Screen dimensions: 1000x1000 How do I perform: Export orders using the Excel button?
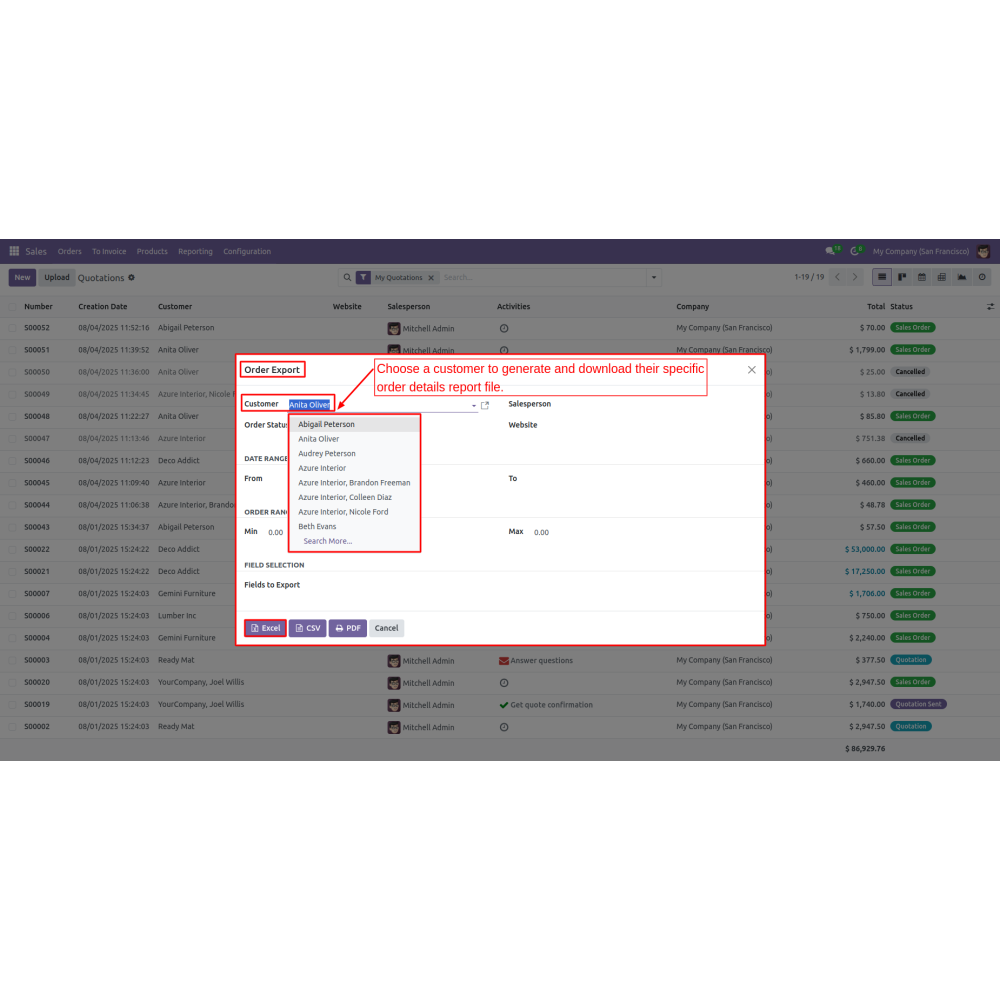coord(266,628)
